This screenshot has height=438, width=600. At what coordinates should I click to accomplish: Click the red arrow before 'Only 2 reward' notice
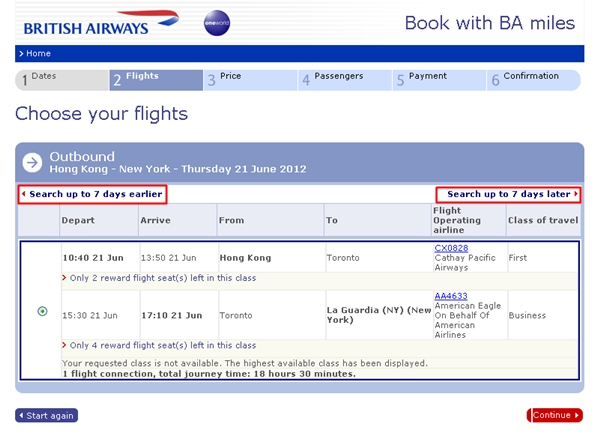(64, 278)
